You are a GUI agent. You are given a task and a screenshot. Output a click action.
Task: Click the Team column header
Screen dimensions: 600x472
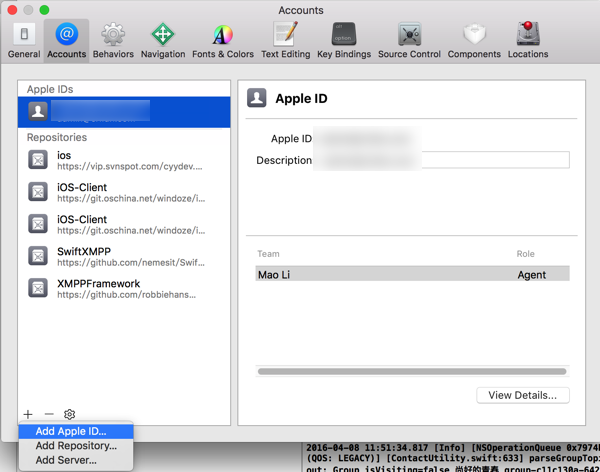tap(268, 254)
